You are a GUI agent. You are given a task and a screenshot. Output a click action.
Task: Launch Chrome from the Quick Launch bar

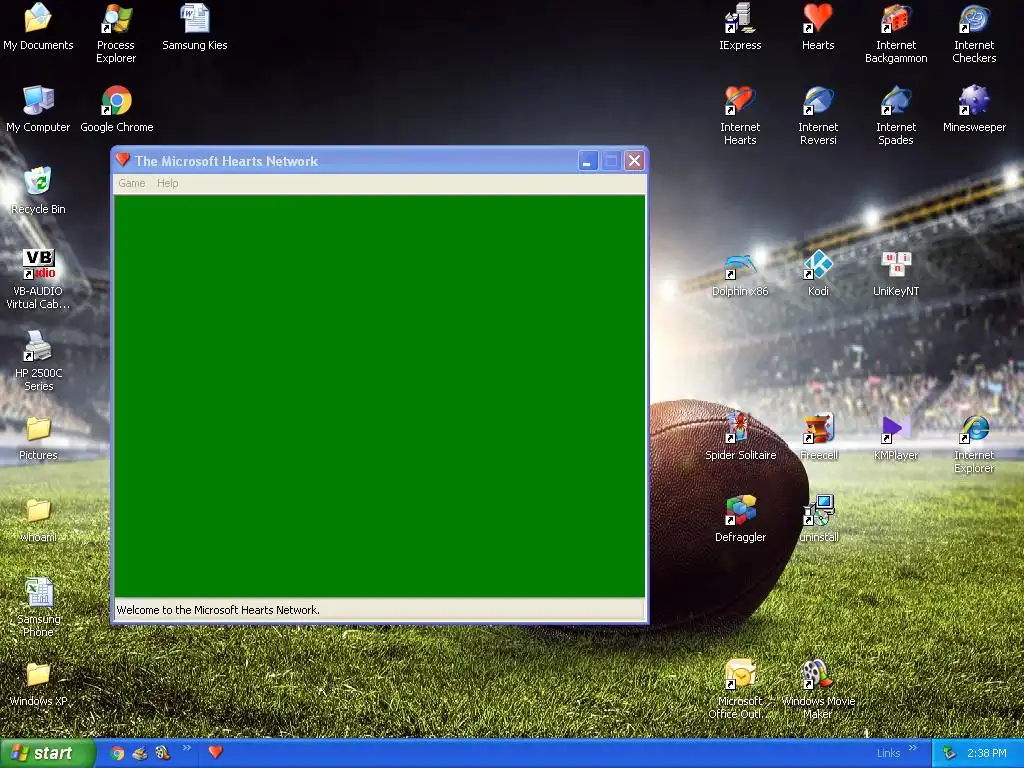(118, 753)
